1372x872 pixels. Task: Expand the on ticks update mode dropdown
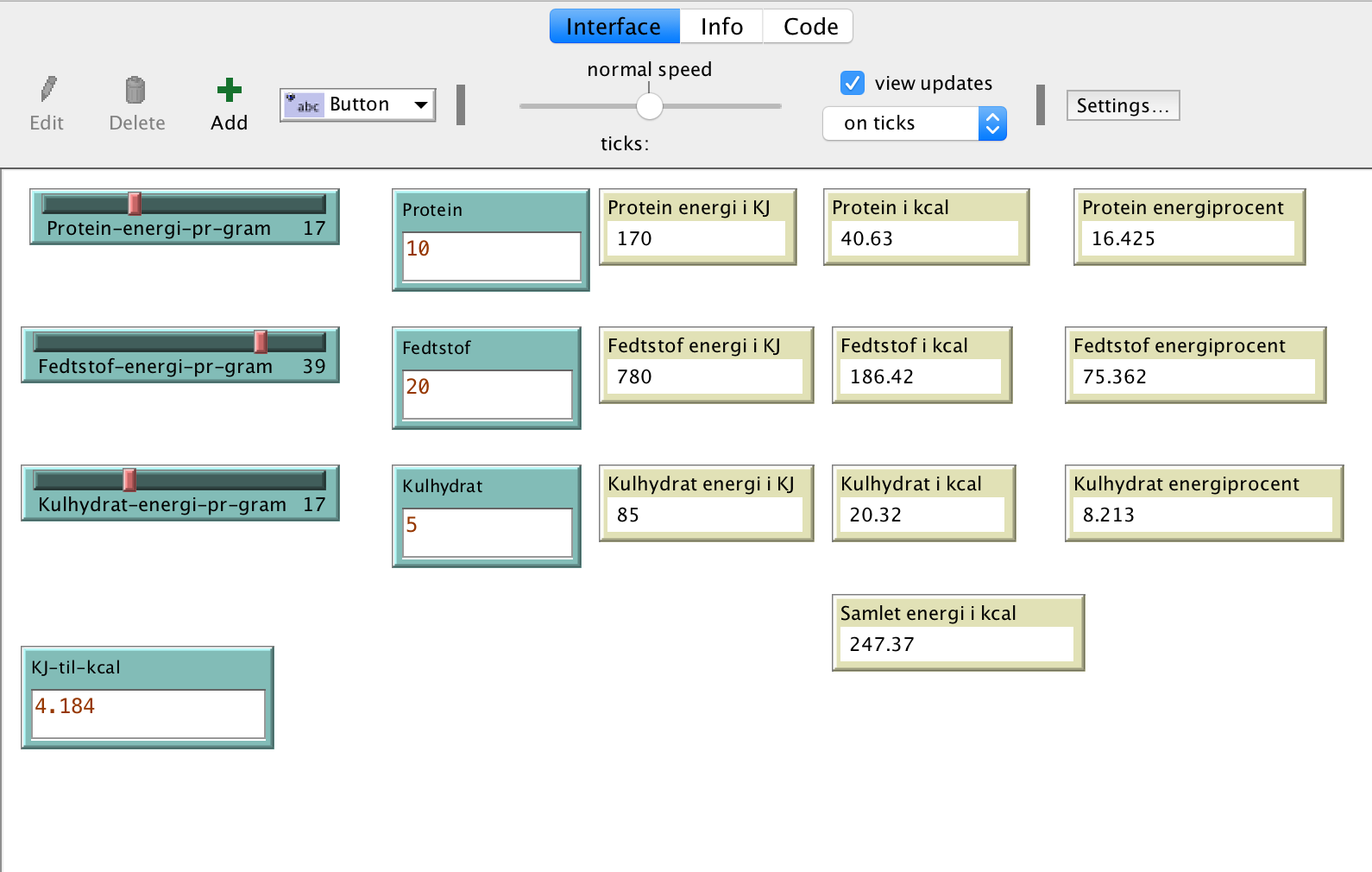[992, 123]
